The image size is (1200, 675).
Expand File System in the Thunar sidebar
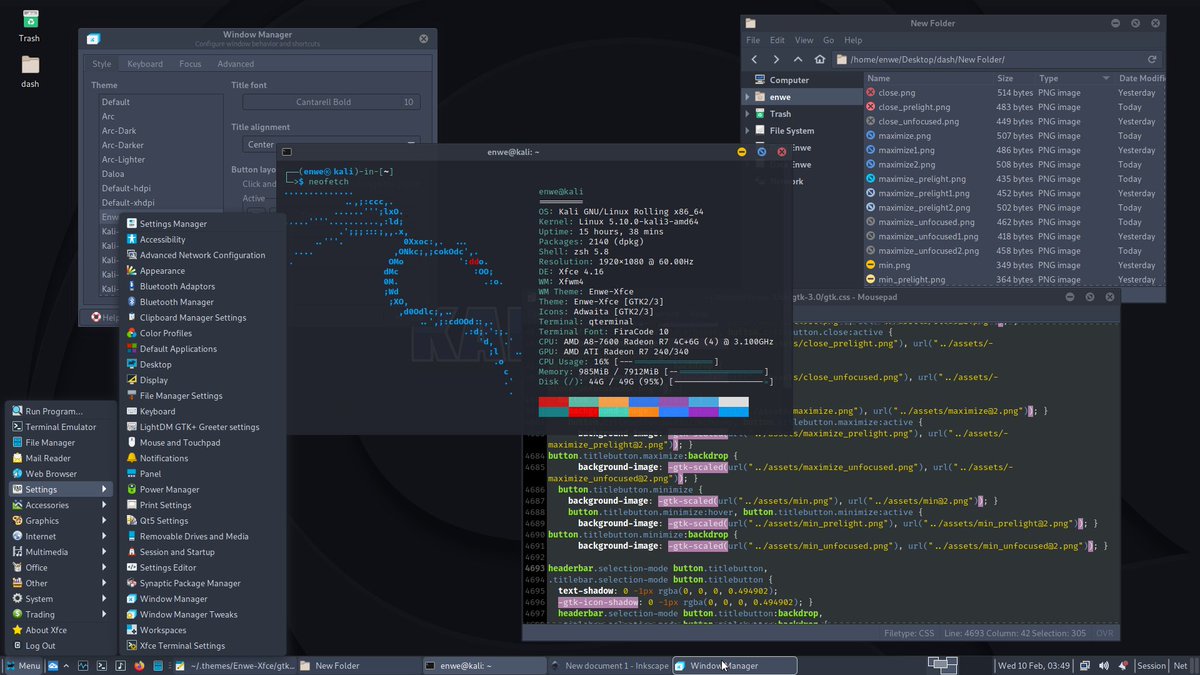[x=745, y=130]
